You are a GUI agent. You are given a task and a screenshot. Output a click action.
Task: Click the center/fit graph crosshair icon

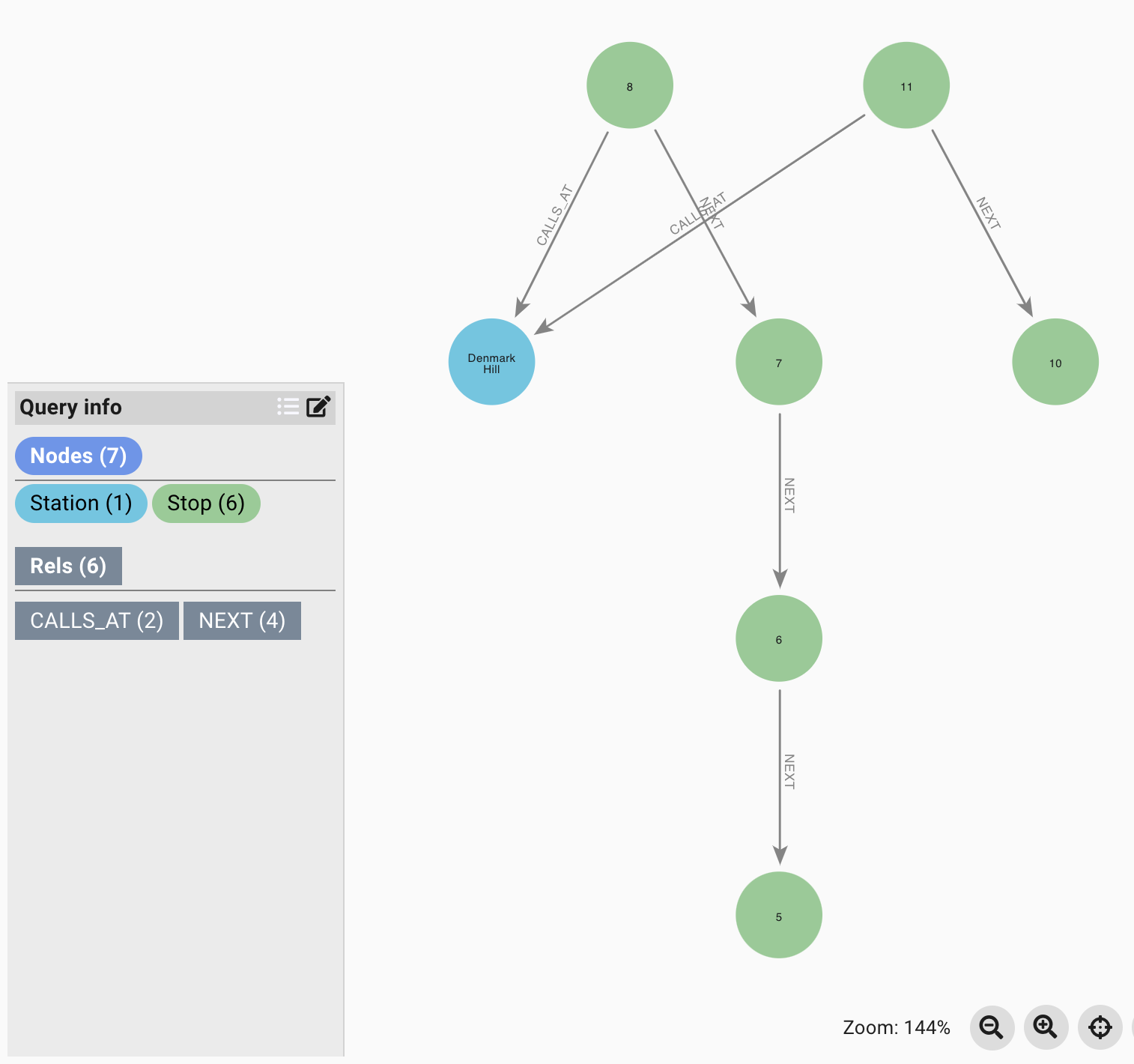click(x=1100, y=1027)
